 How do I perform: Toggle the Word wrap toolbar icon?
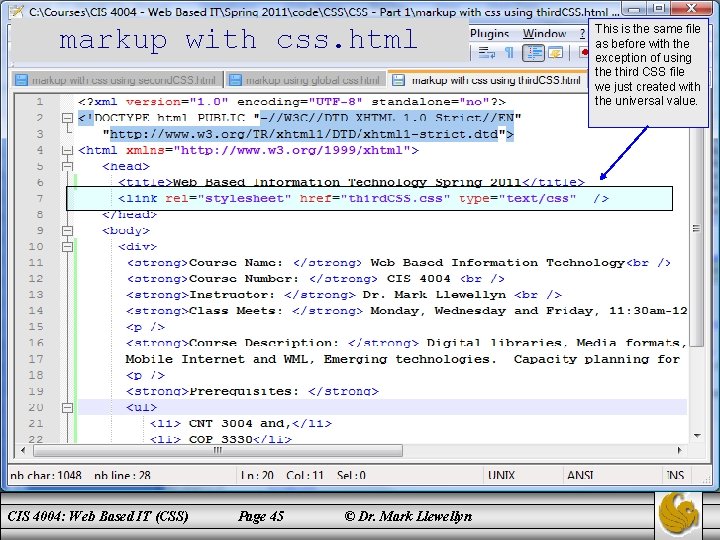pyautogui.click(x=487, y=53)
